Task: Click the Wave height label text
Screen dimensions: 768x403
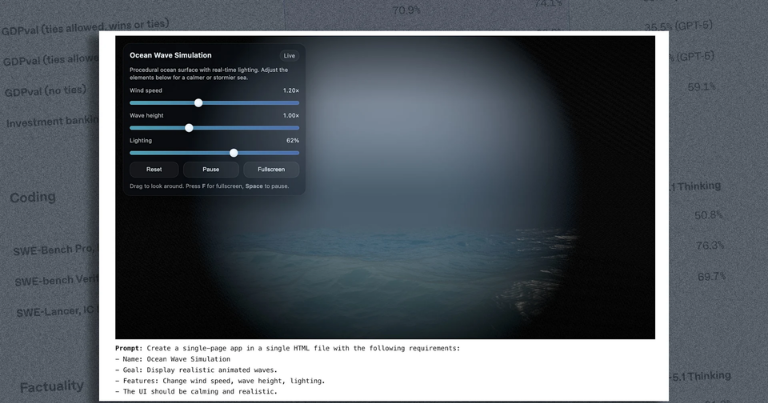Action: (147, 116)
